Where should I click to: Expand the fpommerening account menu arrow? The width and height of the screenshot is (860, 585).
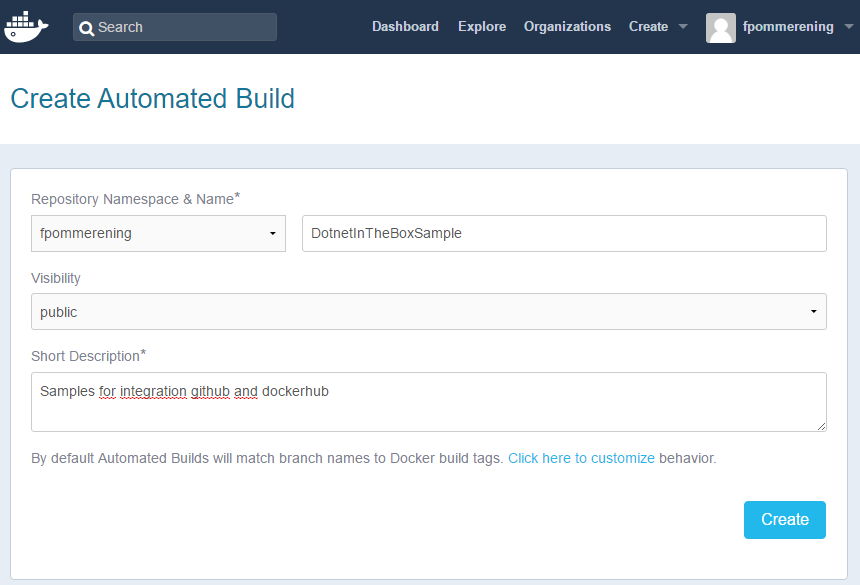[x=848, y=26]
